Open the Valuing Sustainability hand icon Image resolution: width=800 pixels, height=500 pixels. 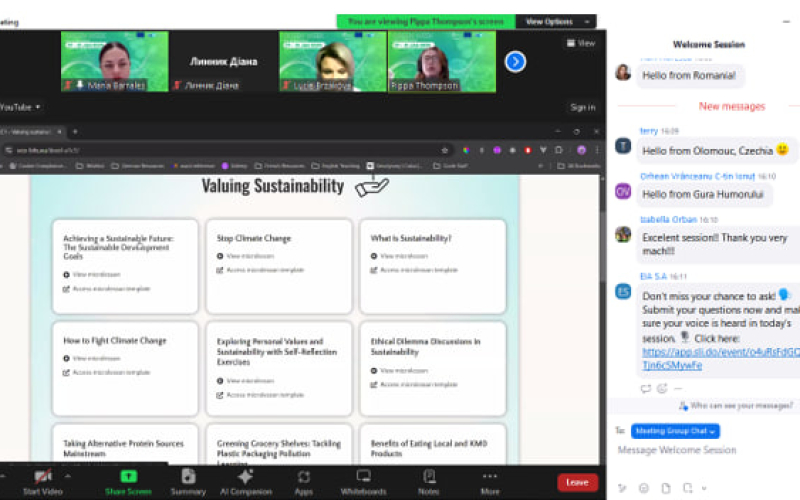pyautogui.click(x=372, y=186)
